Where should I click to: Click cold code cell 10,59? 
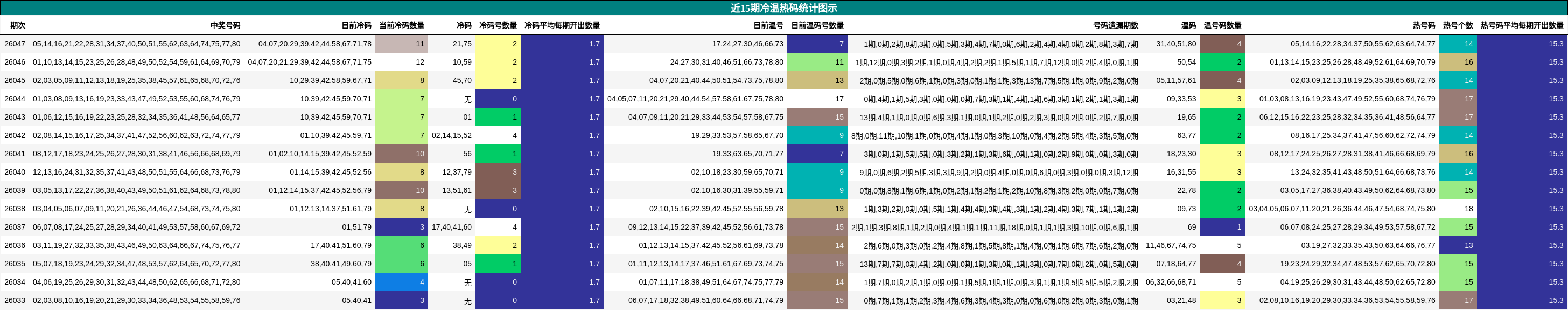tap(462, 62)
